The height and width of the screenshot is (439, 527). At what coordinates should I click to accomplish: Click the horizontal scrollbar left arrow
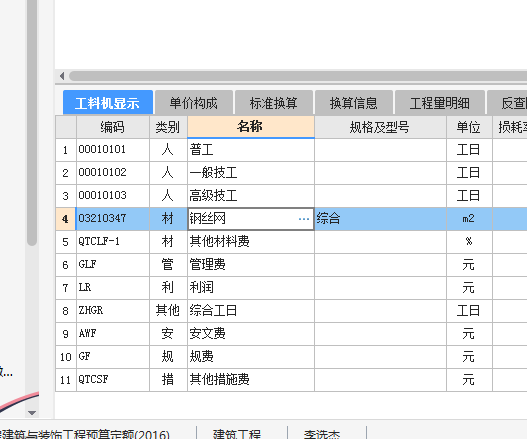coord(62,76)
